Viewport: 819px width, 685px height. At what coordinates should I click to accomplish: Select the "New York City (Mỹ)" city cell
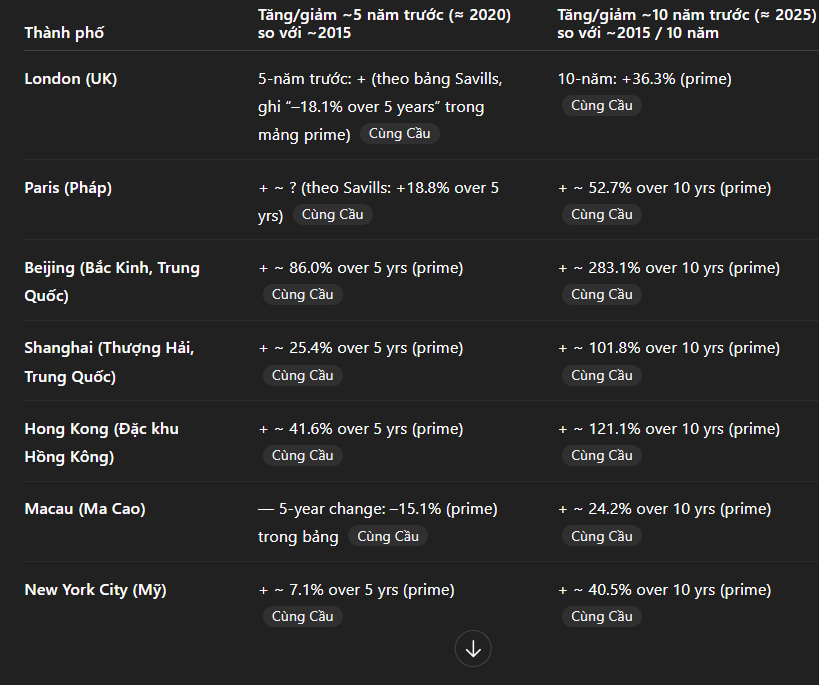click(95, 590)
